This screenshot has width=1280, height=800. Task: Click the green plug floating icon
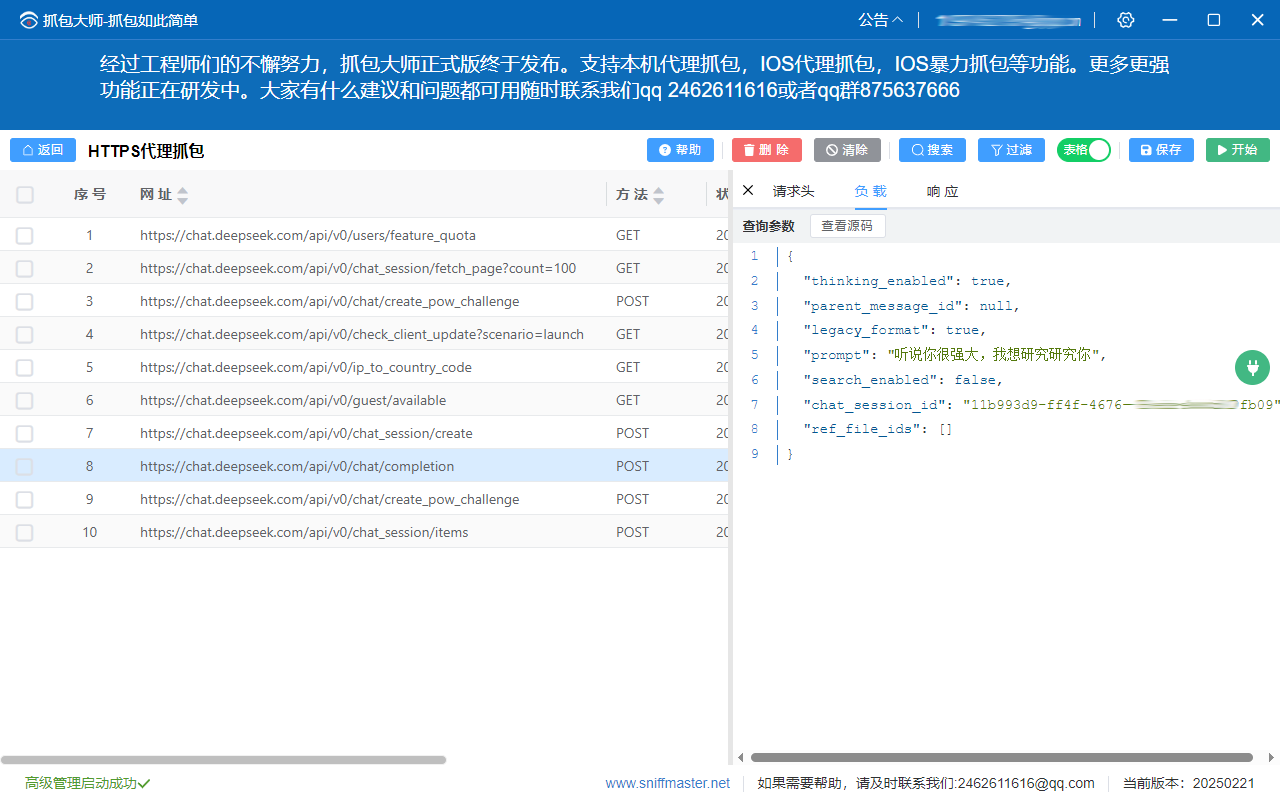(1252, 368)
